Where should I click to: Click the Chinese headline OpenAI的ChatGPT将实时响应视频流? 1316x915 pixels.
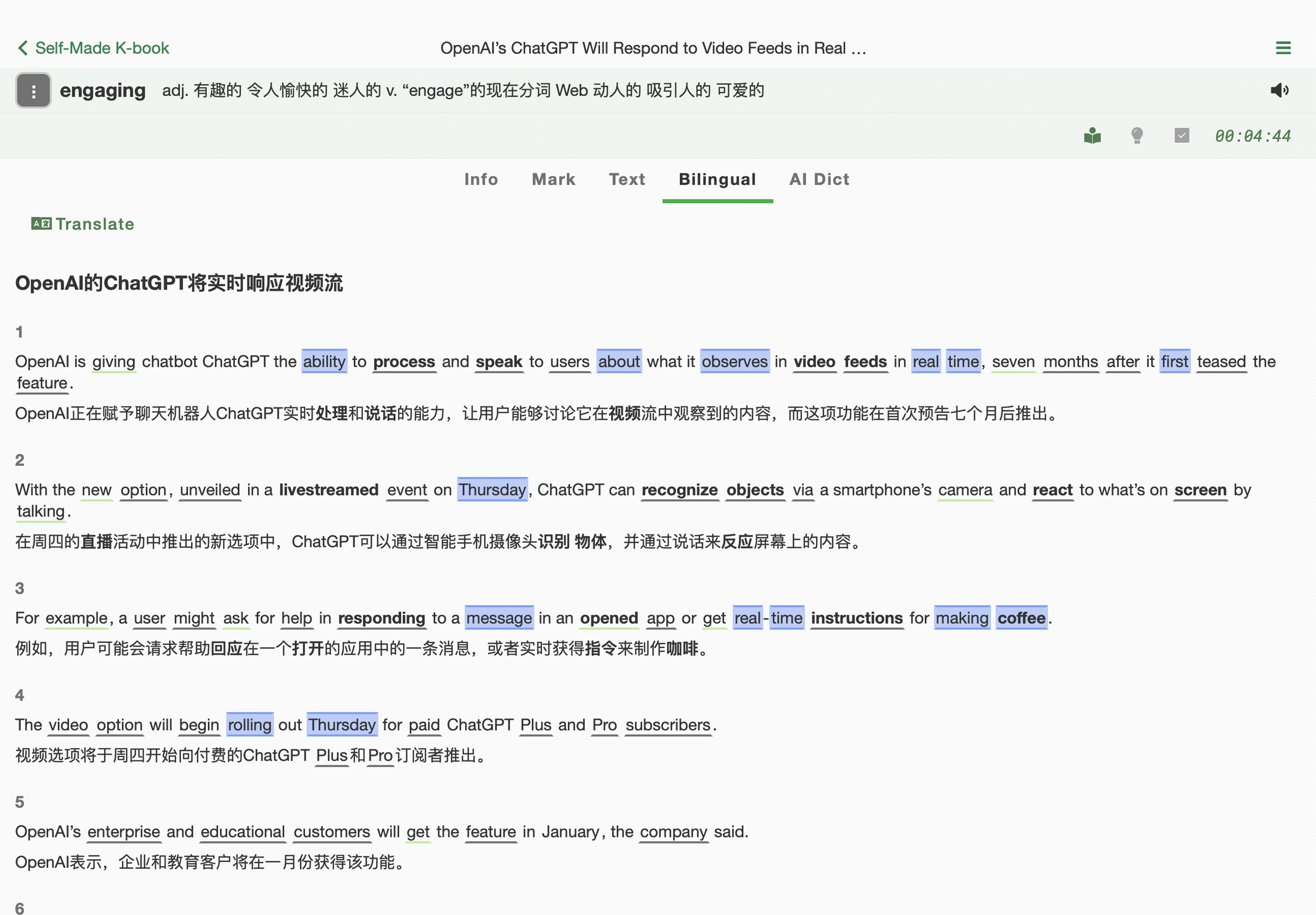click(179, 283)
